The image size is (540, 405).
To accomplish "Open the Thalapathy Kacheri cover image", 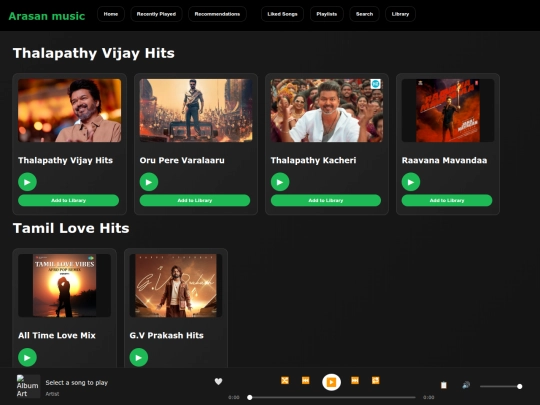I will [327, 111].
